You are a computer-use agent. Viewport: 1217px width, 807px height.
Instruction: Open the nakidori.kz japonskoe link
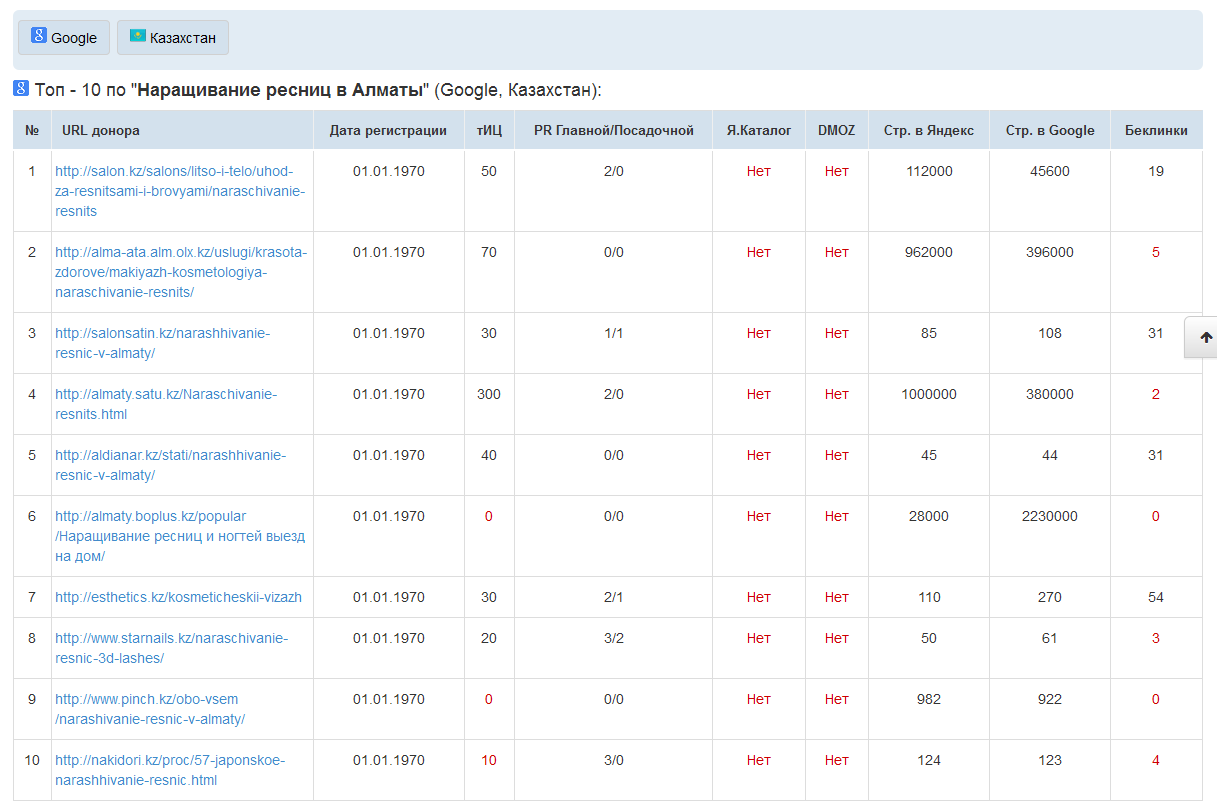click(170, 770)
